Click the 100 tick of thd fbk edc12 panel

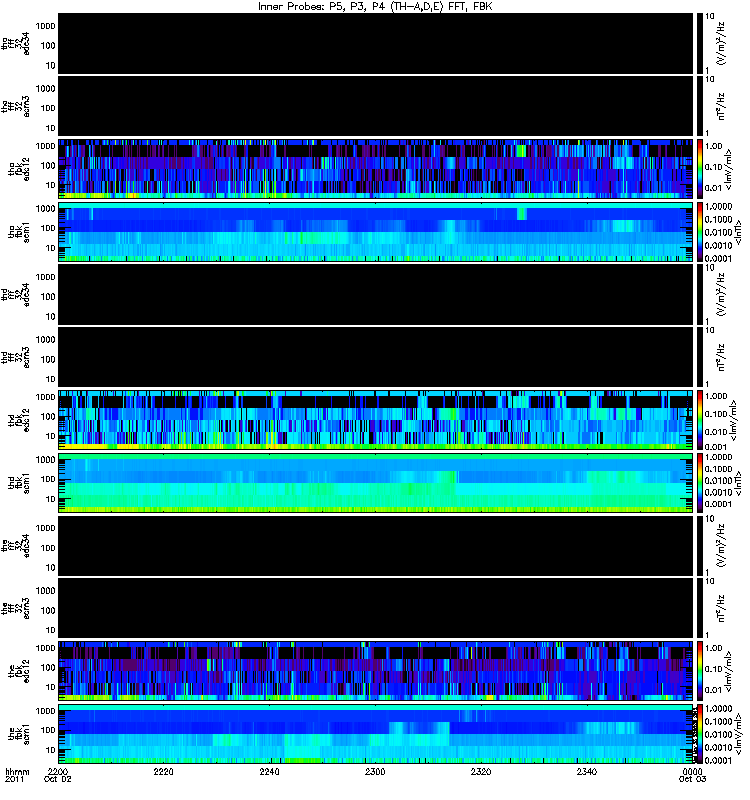(x=48, y=416)
